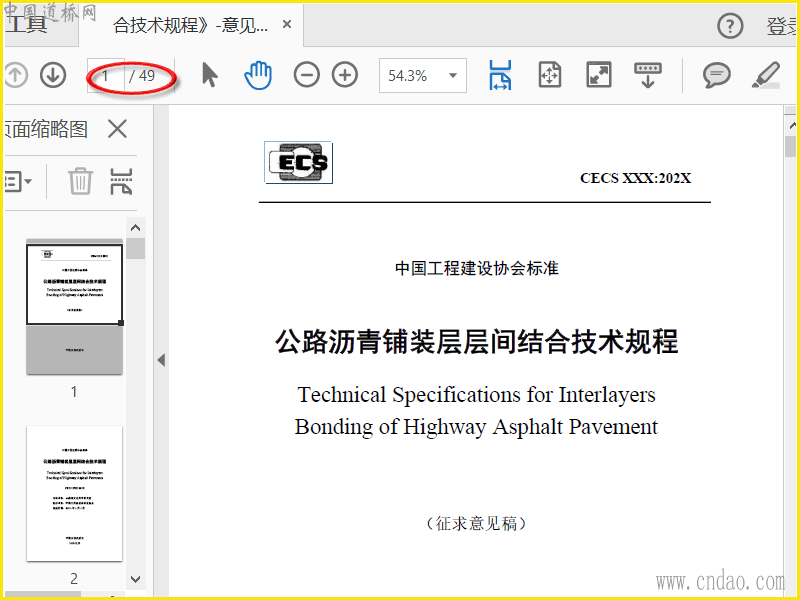Screen dimensions: 800x600
Task: Open the thumbnails options dropdown menu
Action: pos(18,181)
